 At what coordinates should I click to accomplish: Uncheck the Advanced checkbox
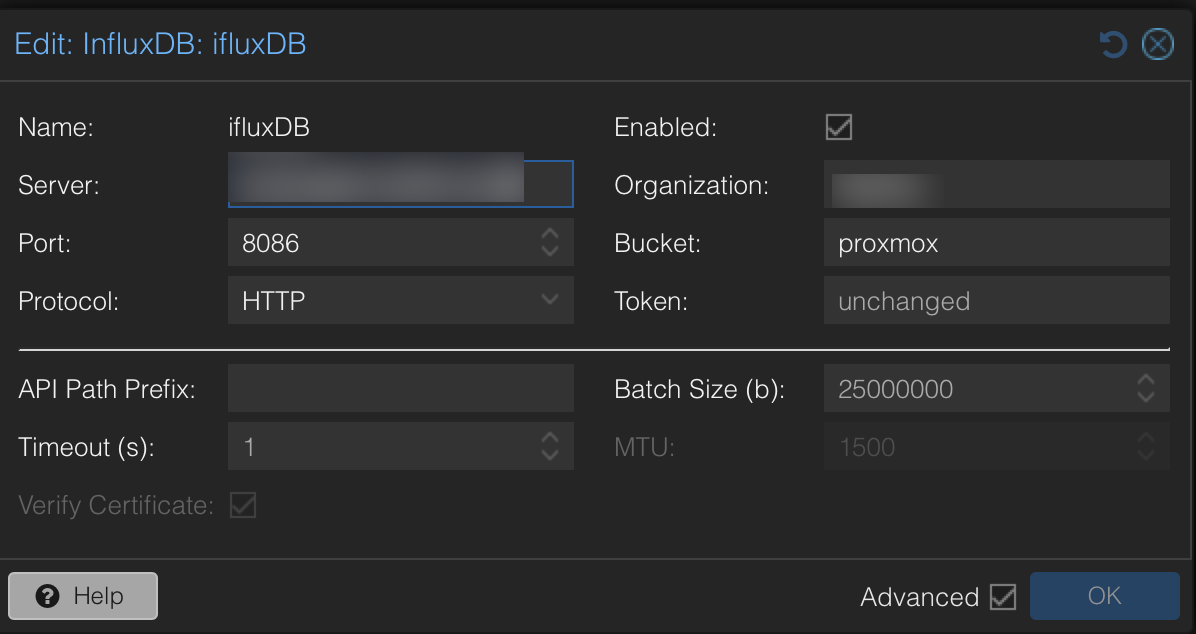pos(1002,597)
